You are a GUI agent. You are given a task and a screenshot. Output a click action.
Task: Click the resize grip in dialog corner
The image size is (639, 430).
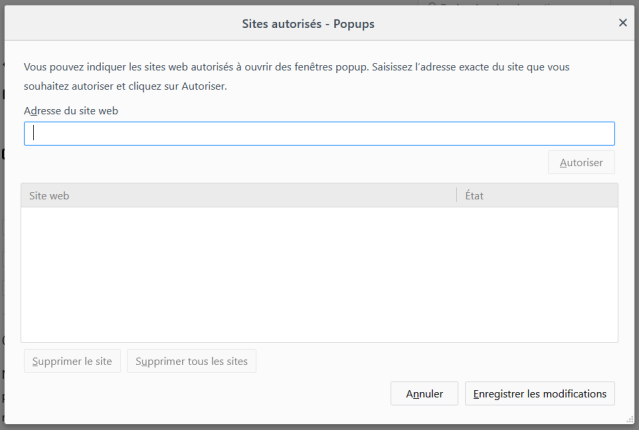[x=630, y=419]
